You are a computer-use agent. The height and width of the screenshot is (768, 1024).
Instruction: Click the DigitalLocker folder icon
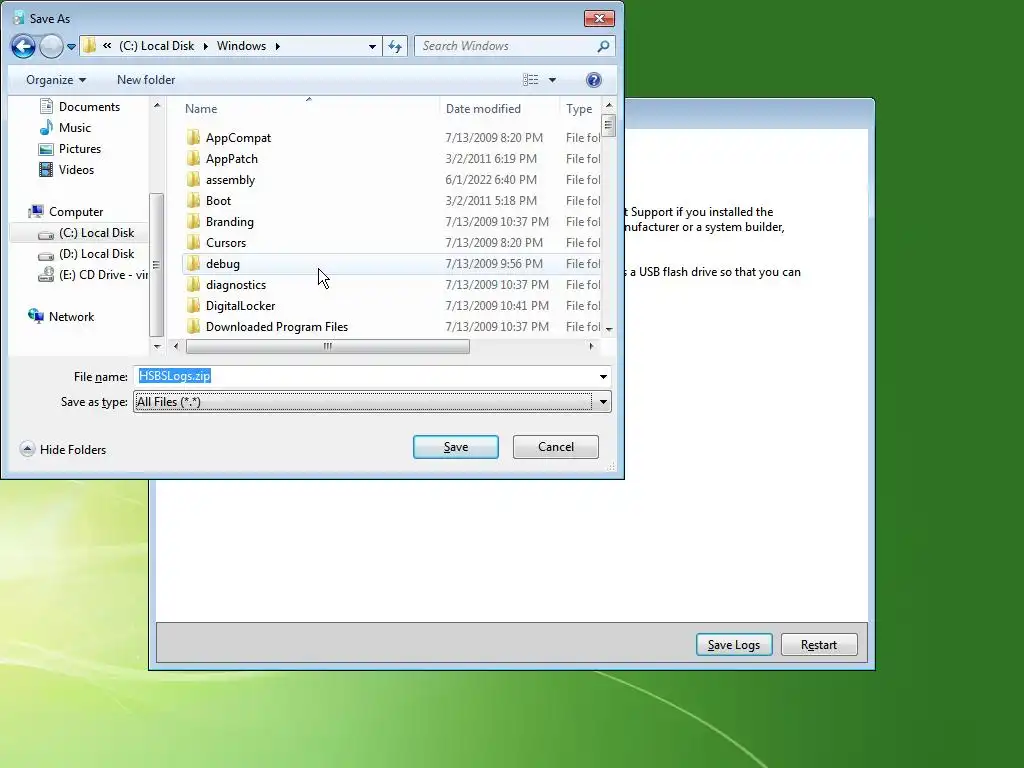[x=193, y=305]
